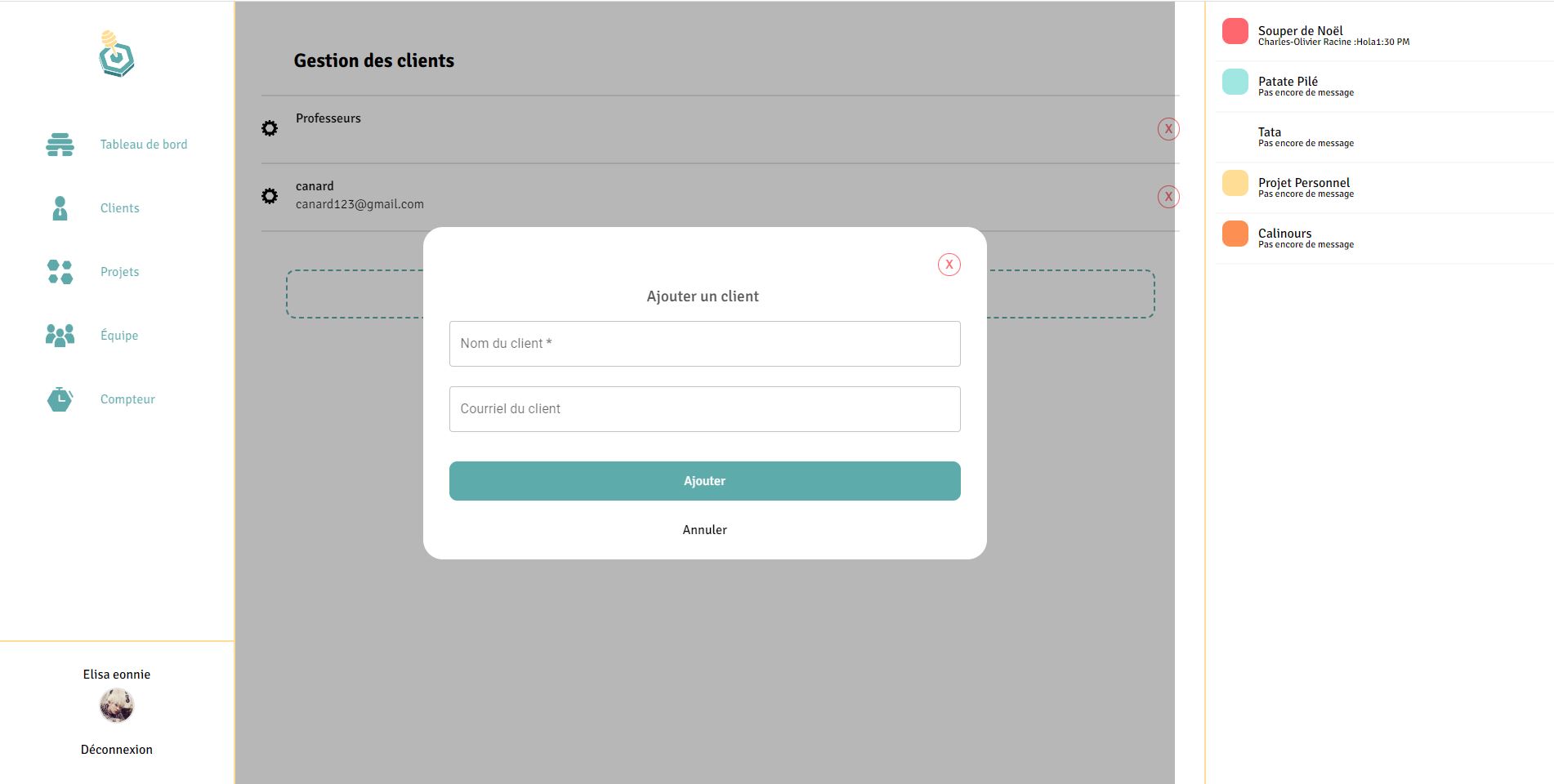Open Tableau de bord menu item
Viewport: 1554px width, 784px height.
(x=144, y=145)
